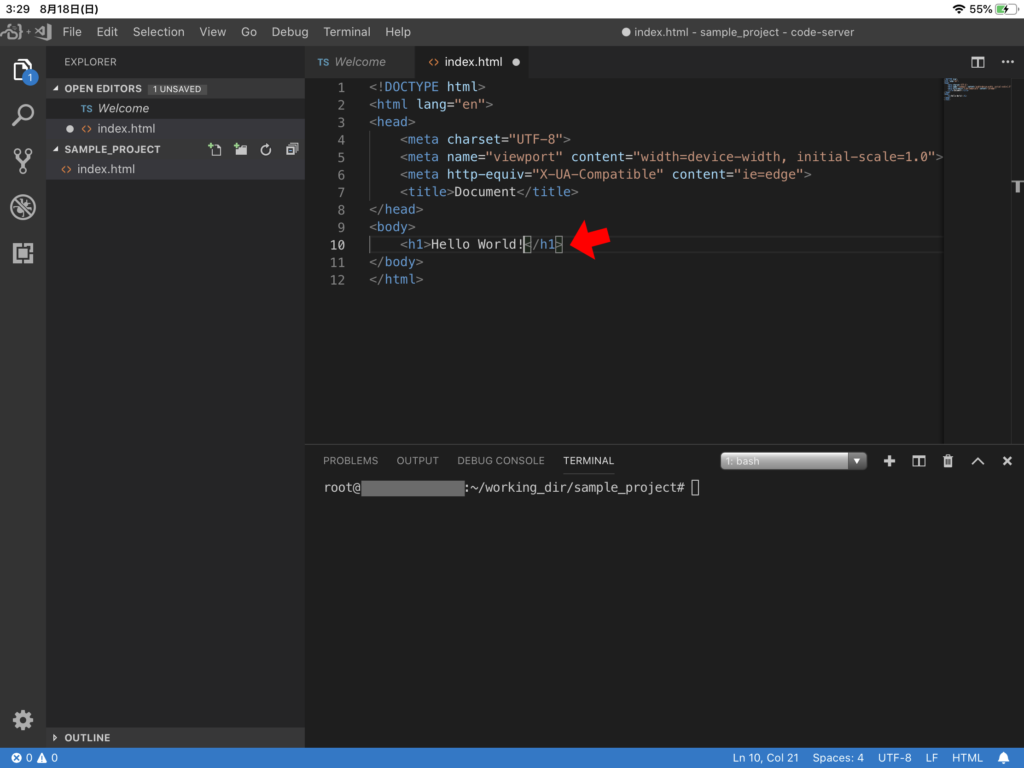Change file encoding via UTF-8
The height and width of the screenshot is (768, 1024).
[x=895, y=758]
